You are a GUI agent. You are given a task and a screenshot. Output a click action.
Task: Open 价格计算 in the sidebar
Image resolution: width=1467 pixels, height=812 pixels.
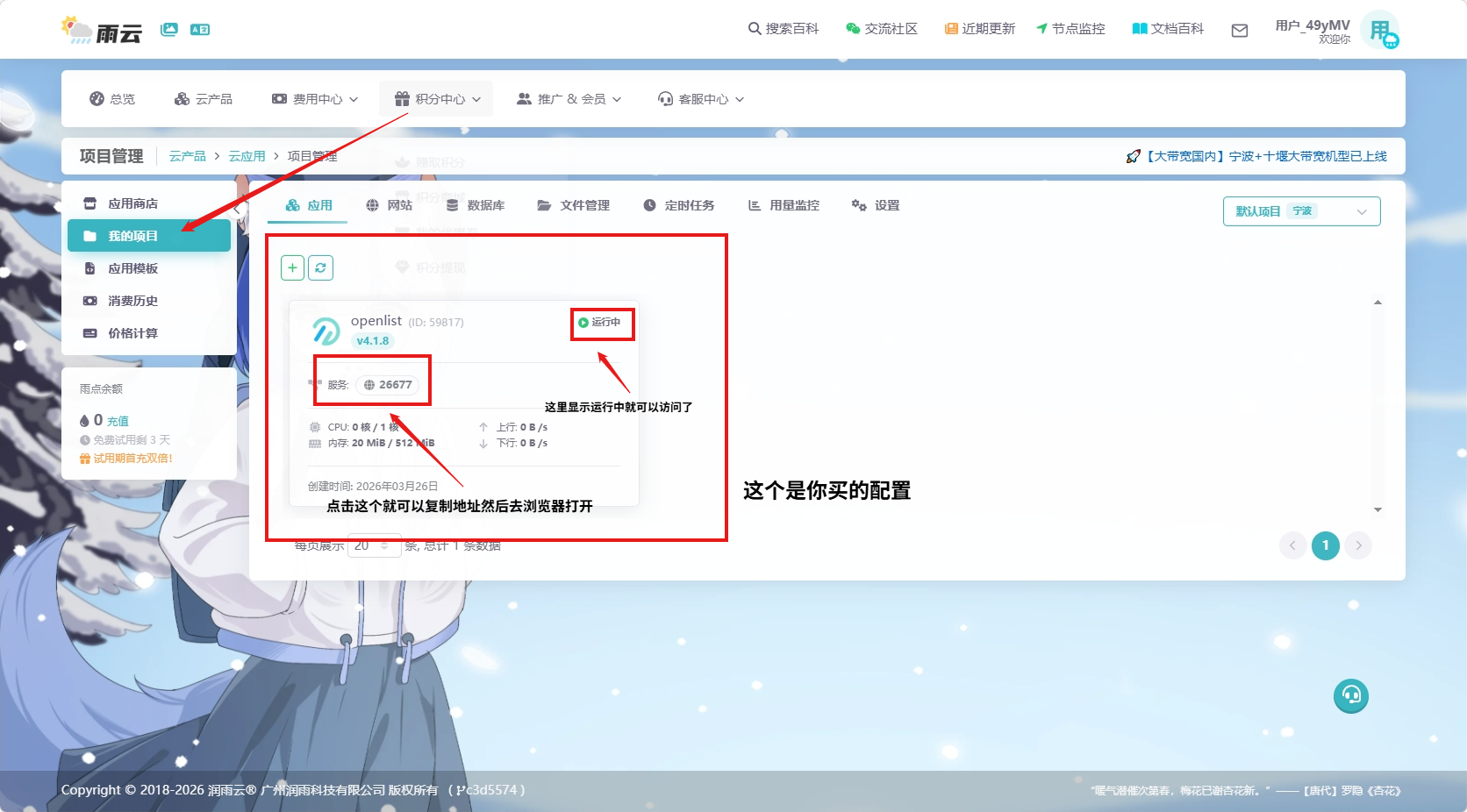tap(149, 333)
